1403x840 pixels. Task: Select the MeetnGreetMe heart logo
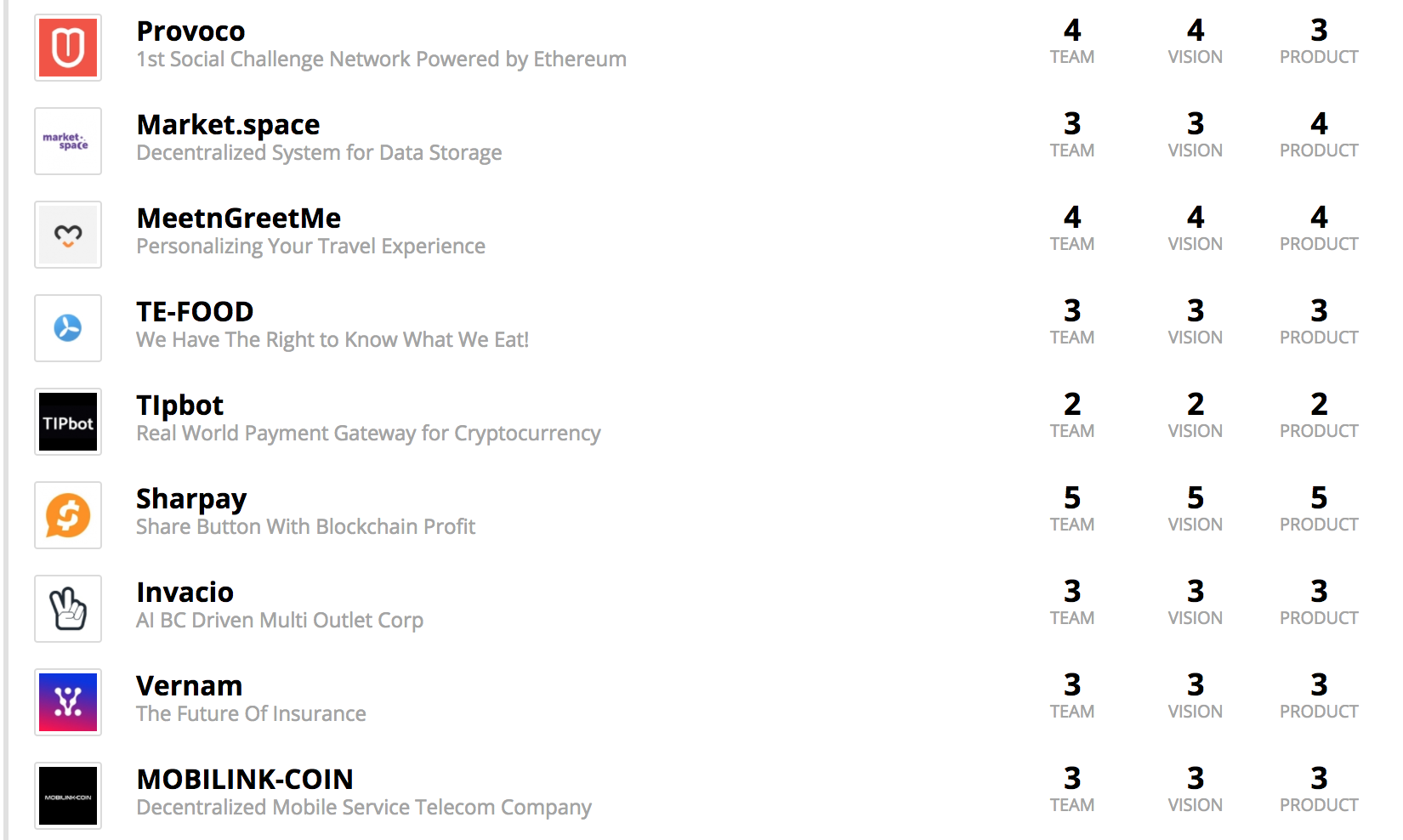(x=68, y=235)
